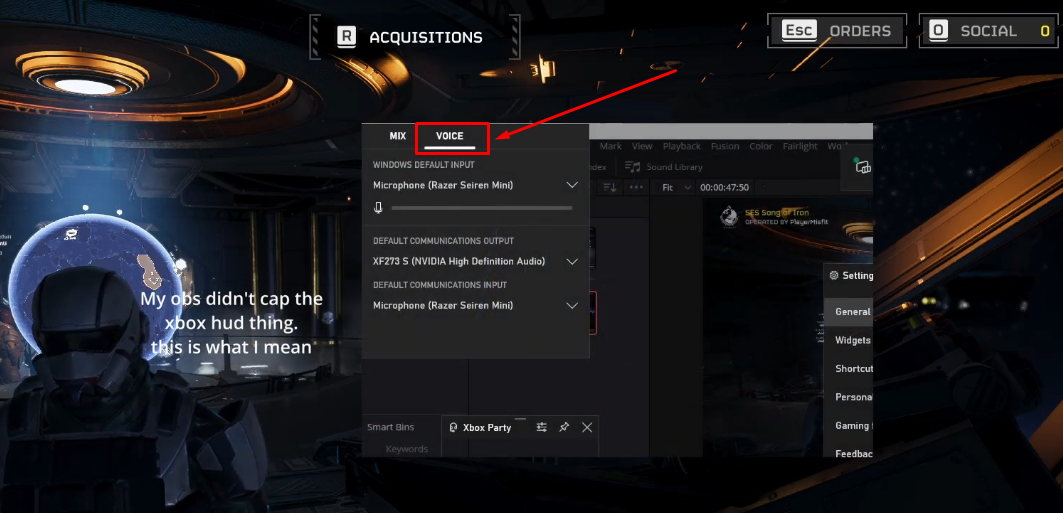Open the Sound Library panel
1063x513 pixels.
pyautogui.click(x=664, y=167)
